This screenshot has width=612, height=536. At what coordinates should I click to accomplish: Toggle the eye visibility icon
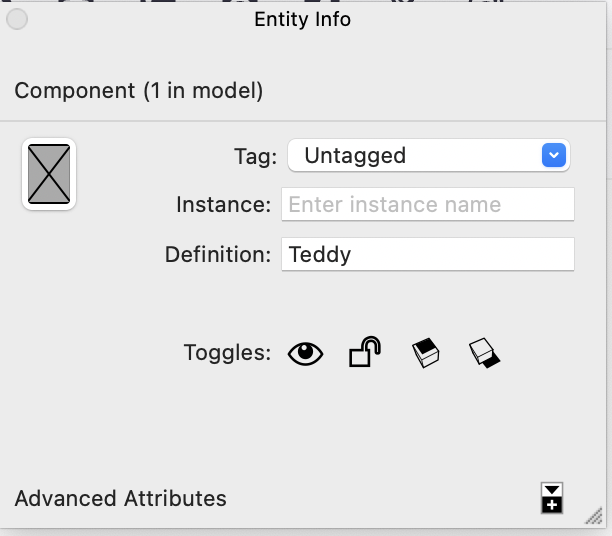(305, 354)
